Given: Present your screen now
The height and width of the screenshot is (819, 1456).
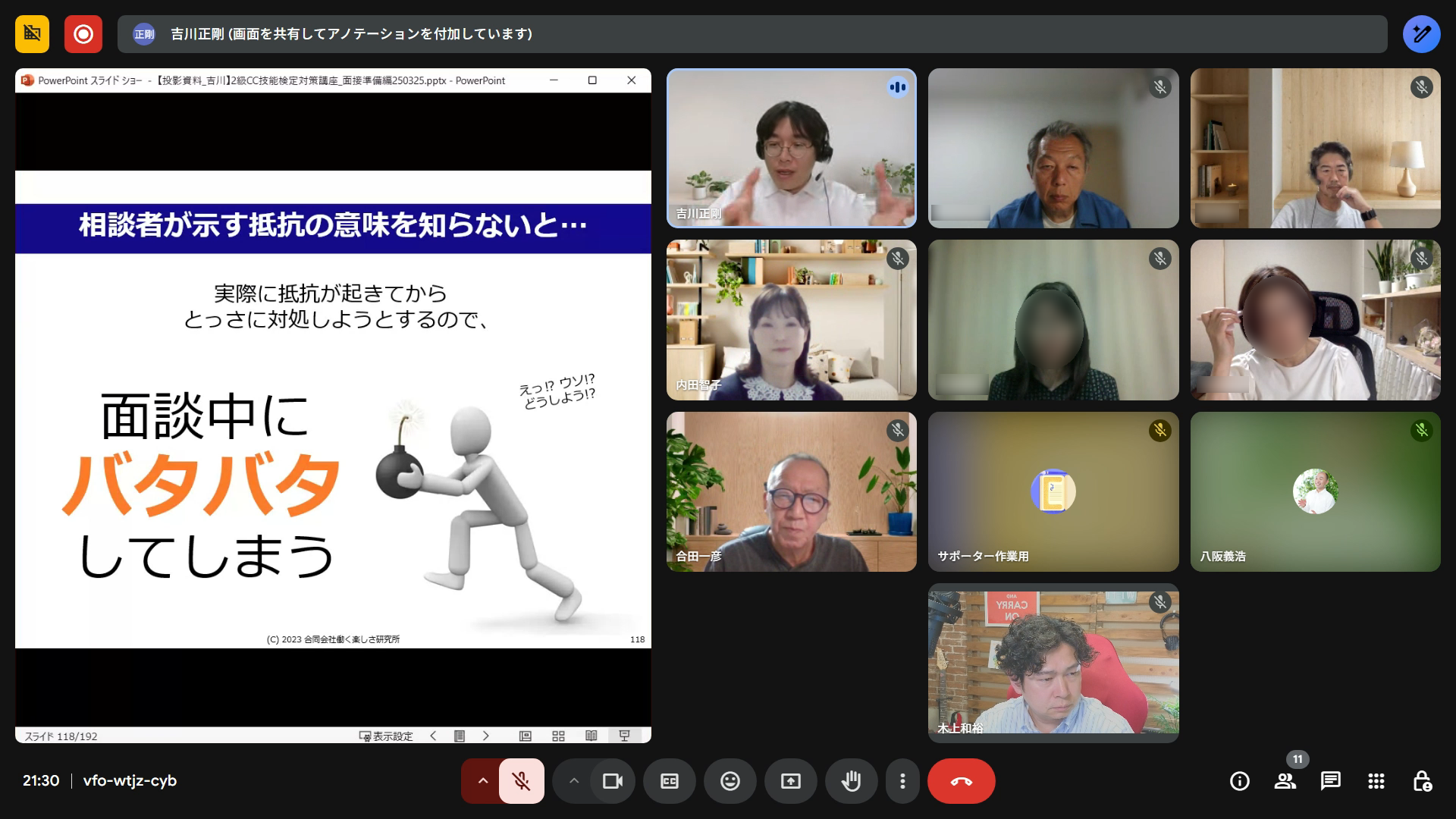Looking at the screenshot, I should 790,781.
